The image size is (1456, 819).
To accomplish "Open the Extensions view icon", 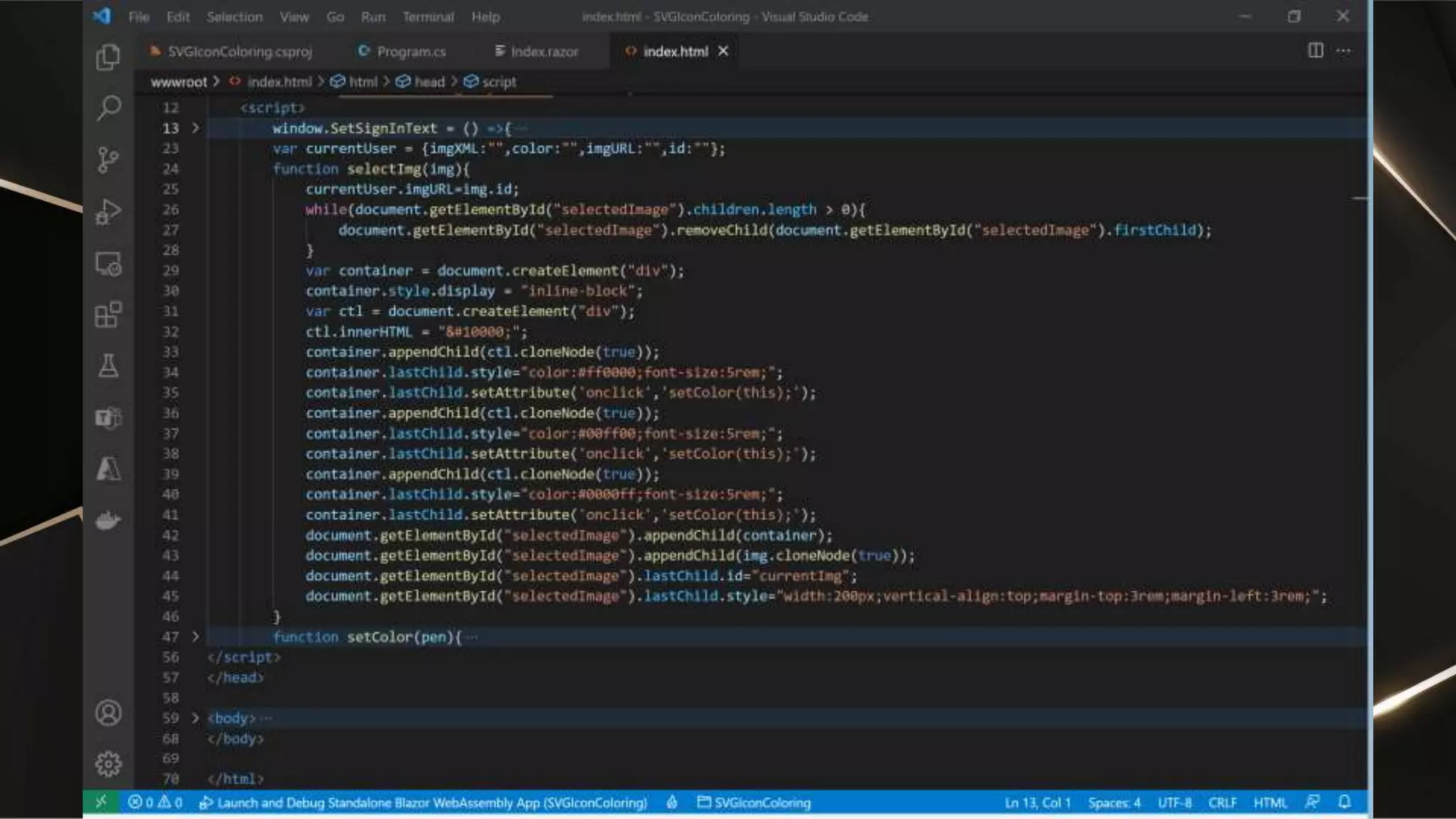I will click(x=108, y=314).
